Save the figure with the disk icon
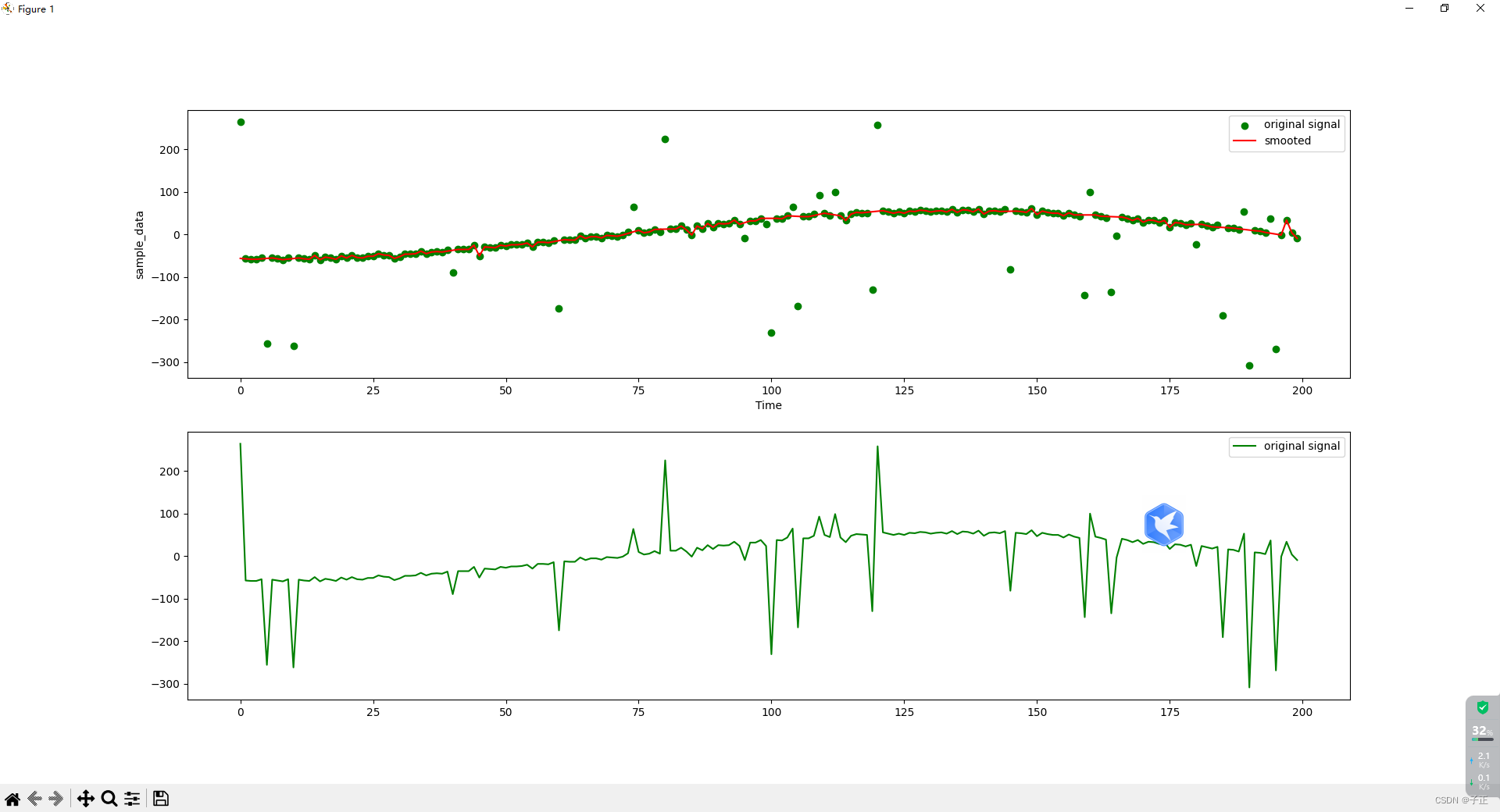The width and height of the screenshot is (1500, 812). pos(161,799)
